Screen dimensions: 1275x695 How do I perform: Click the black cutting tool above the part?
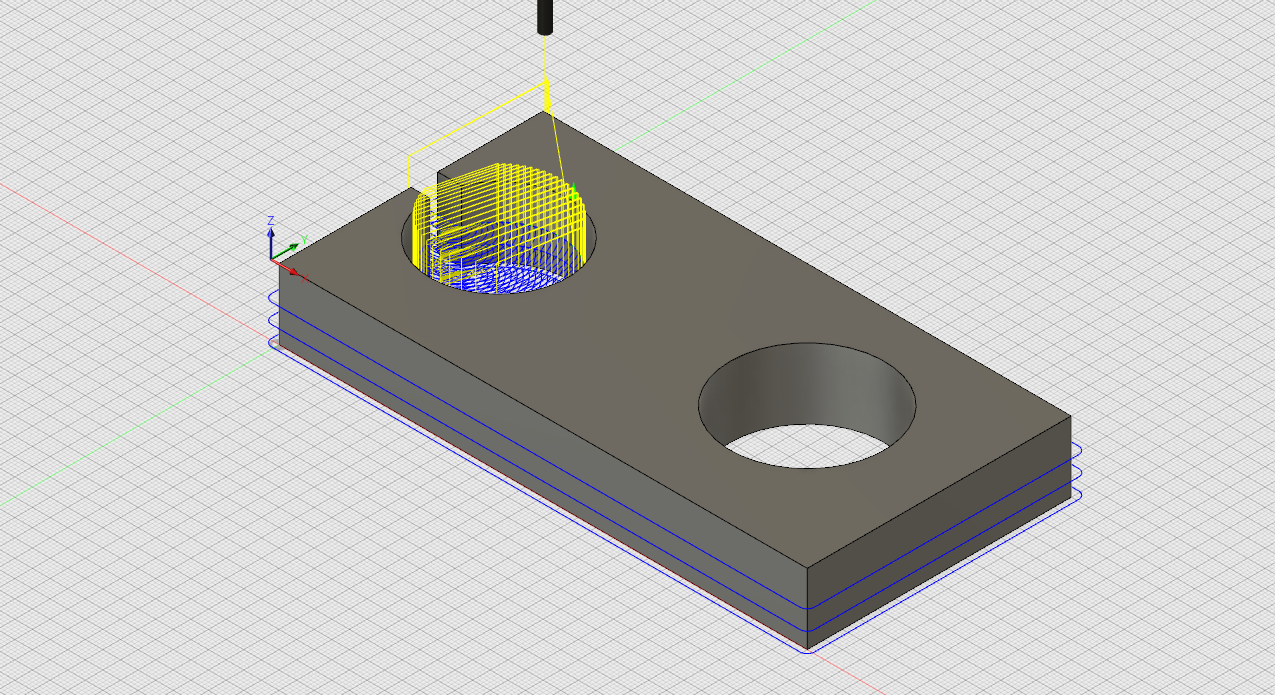tap(545, 16)
